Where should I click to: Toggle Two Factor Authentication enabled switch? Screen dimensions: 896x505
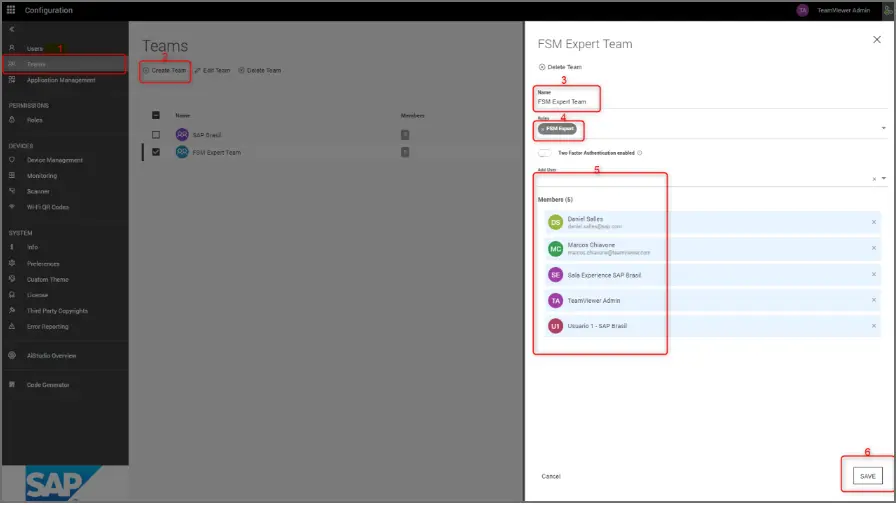coord(545,153)
